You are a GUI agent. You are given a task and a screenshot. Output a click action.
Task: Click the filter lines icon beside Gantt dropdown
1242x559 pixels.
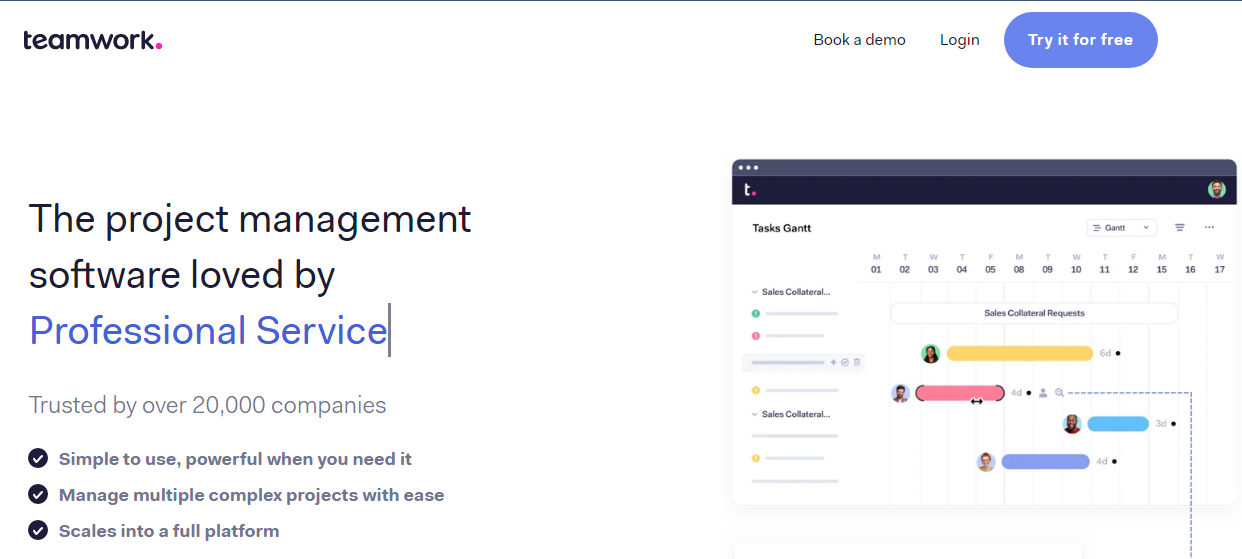coord(1180,228)
